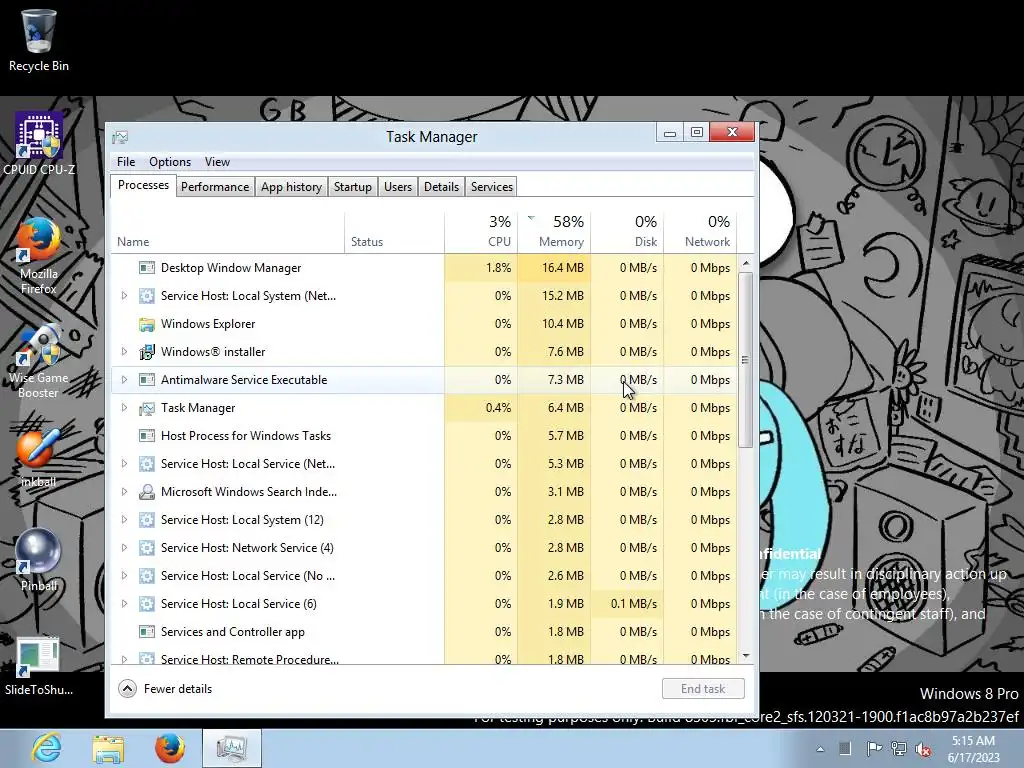Show hidden tray icons arrow
The image size is (1024, 768).
point(820,749)
